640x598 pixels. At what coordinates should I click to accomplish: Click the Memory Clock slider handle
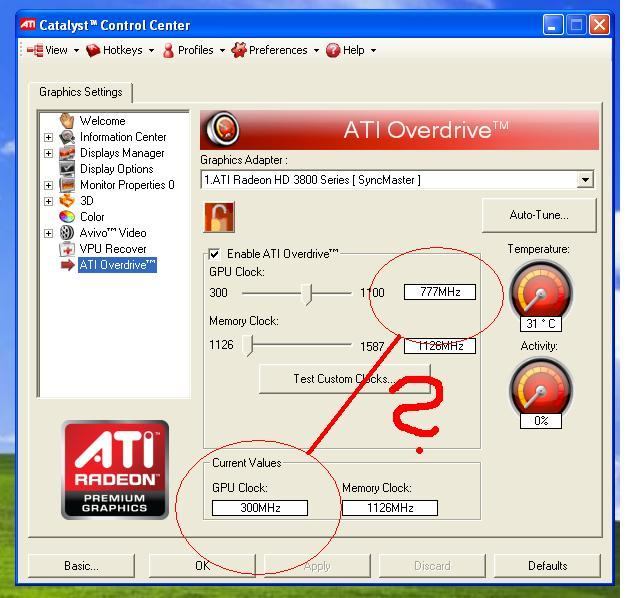248,346
